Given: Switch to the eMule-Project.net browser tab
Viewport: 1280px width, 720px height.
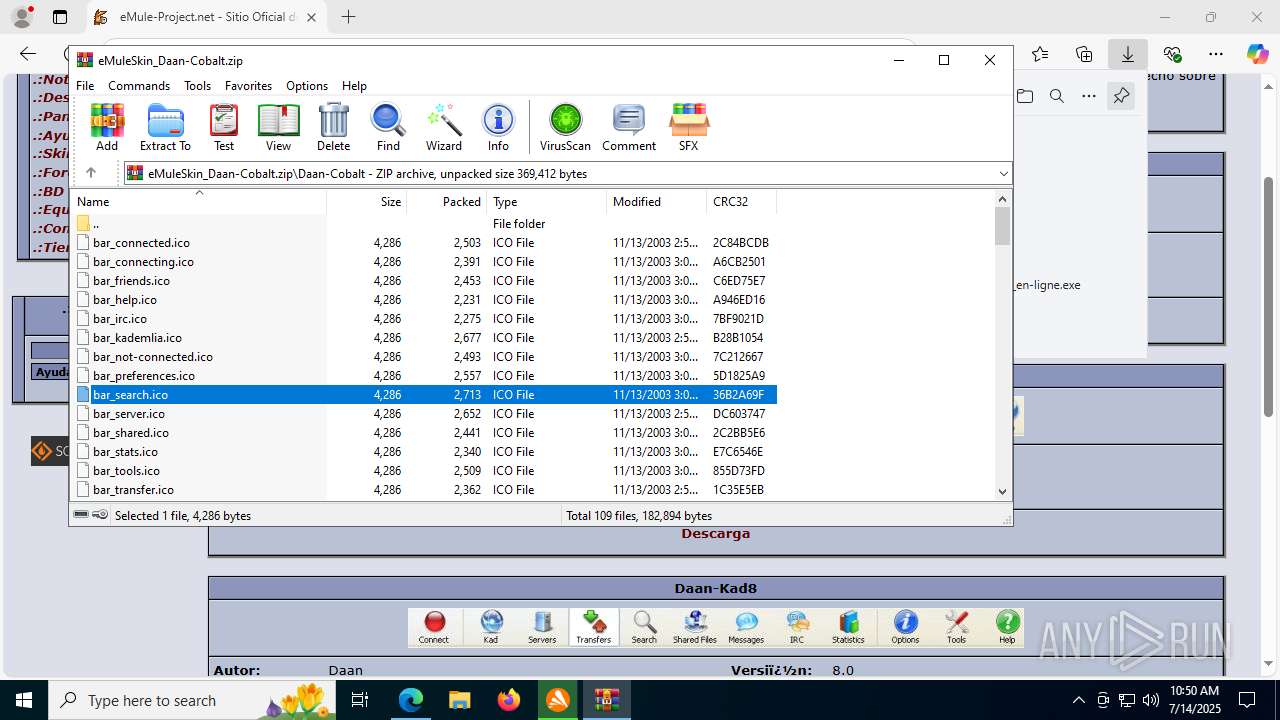Looking at the screenshot, I should click(208, 17).
